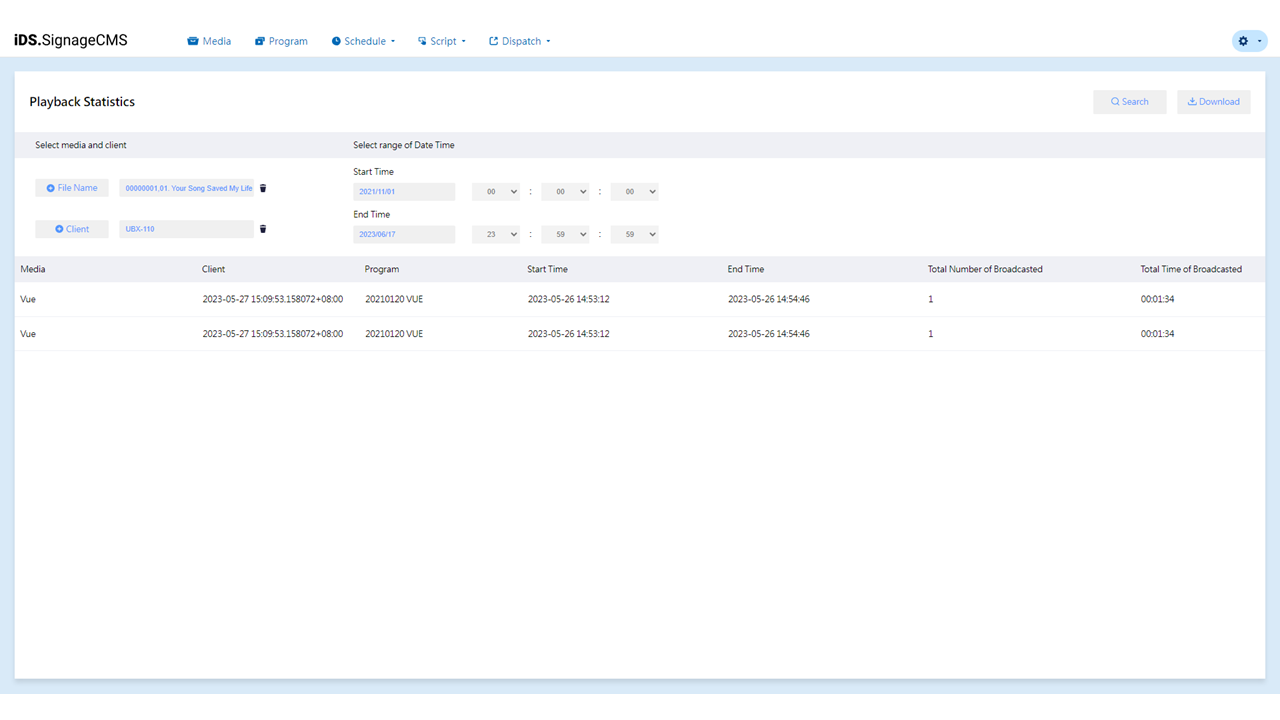The image size is (1280, 720).
Task: Download the playback statistics
Action: pos(1213,102)
